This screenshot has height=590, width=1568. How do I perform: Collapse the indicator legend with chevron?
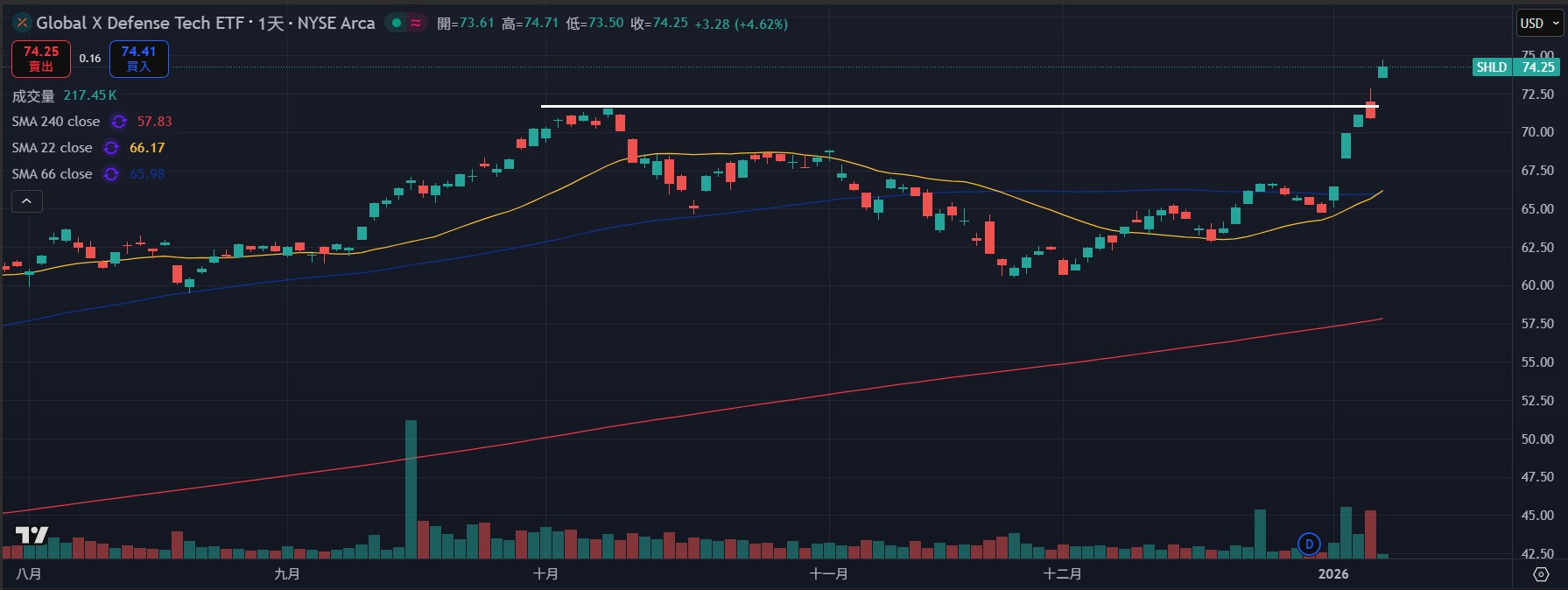[27, 201]
